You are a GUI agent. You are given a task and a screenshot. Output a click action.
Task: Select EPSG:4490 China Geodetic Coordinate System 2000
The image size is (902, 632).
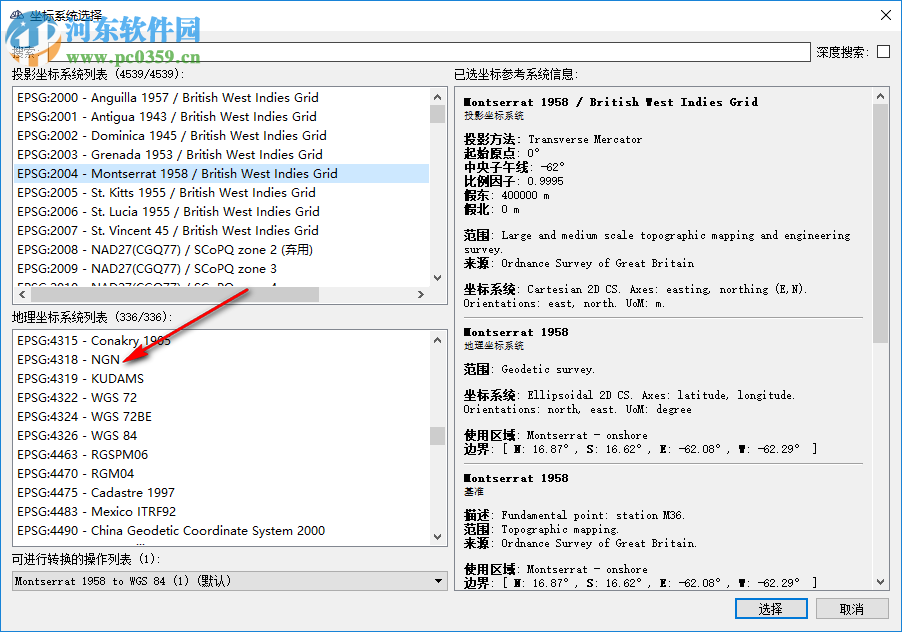click(x=221, y=530)
